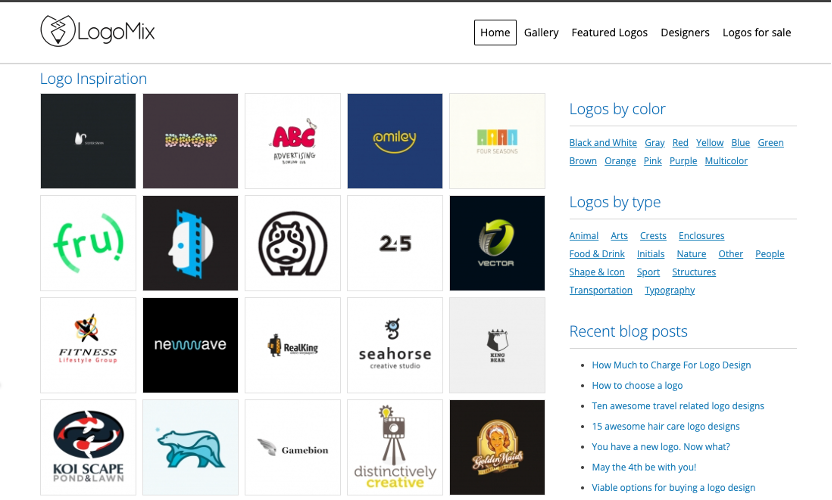Open the Home menu item
This screenshot has height=500, width=832.
(495, 32)
